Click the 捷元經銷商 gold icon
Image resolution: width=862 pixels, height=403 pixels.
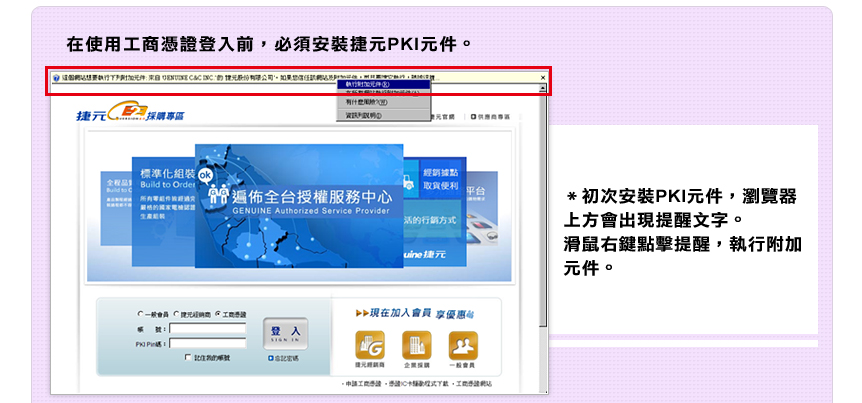370,345
